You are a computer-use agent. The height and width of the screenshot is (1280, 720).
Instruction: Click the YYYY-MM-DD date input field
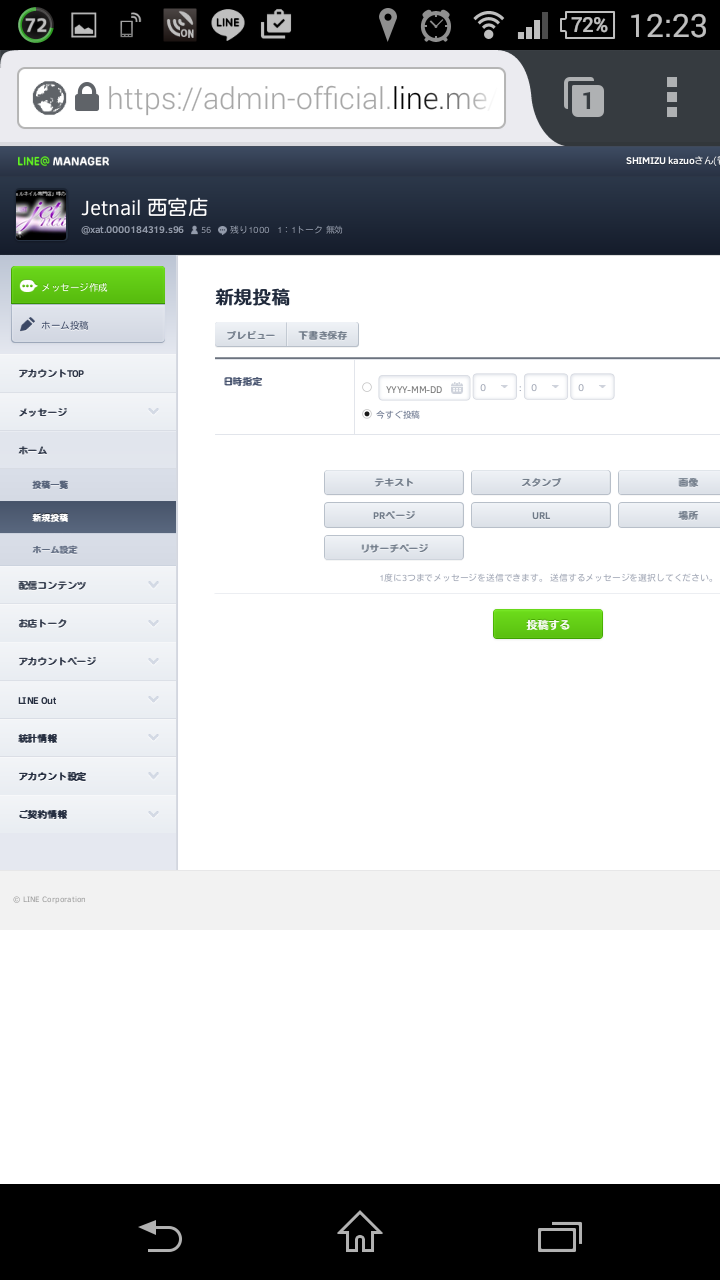[x=424, y=387]
